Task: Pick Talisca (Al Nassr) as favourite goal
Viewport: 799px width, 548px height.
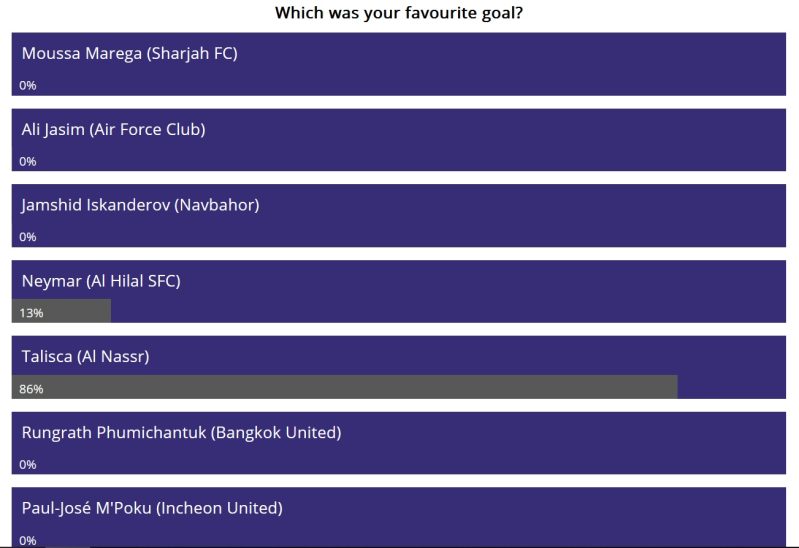Action: point(398,367)
